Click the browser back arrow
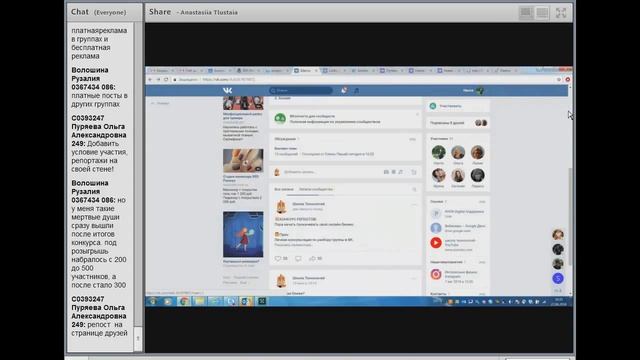The image size is (640, 360). coord(150,79)
